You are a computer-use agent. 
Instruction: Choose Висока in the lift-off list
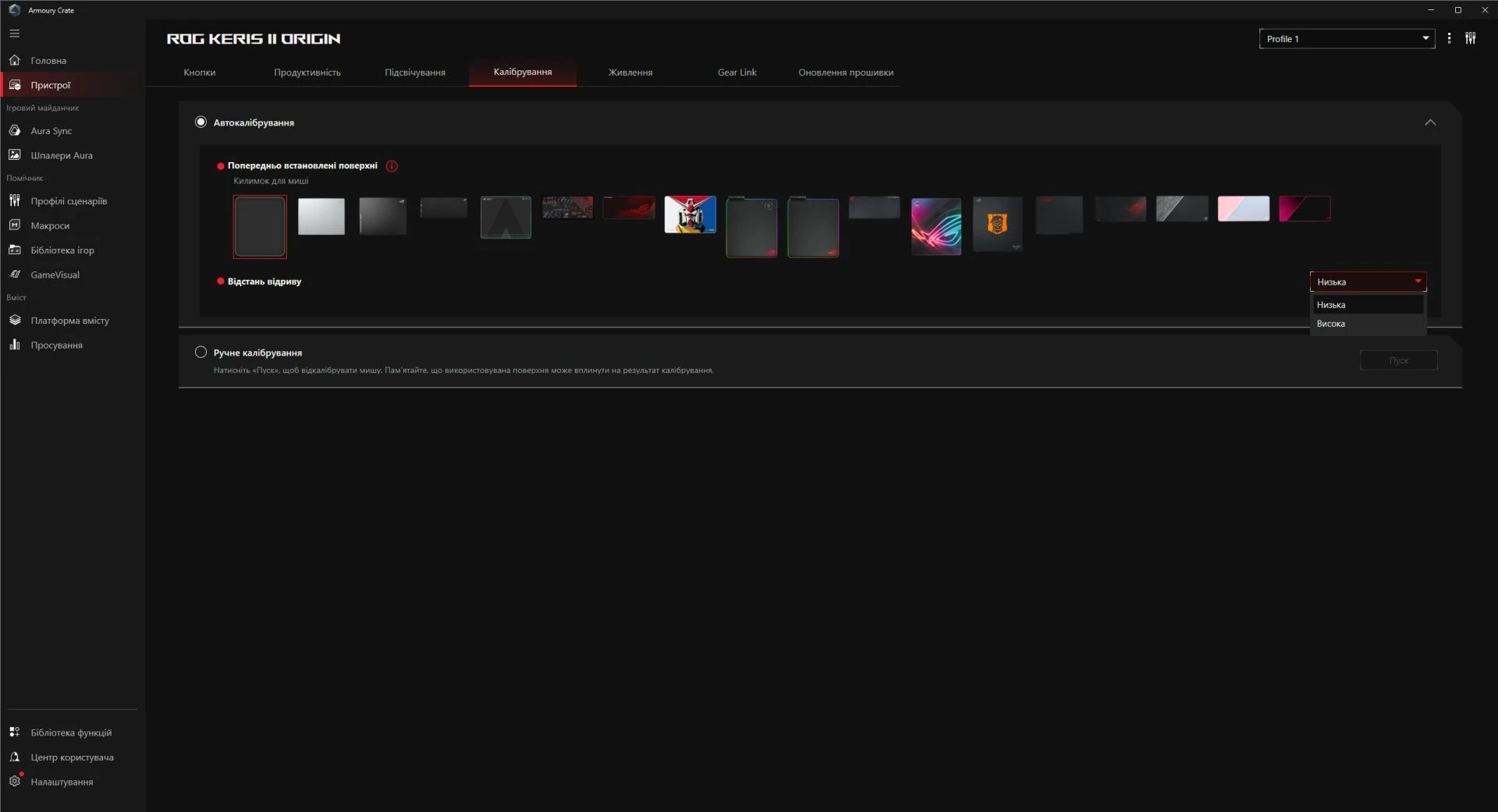(x=1368, y=324)
